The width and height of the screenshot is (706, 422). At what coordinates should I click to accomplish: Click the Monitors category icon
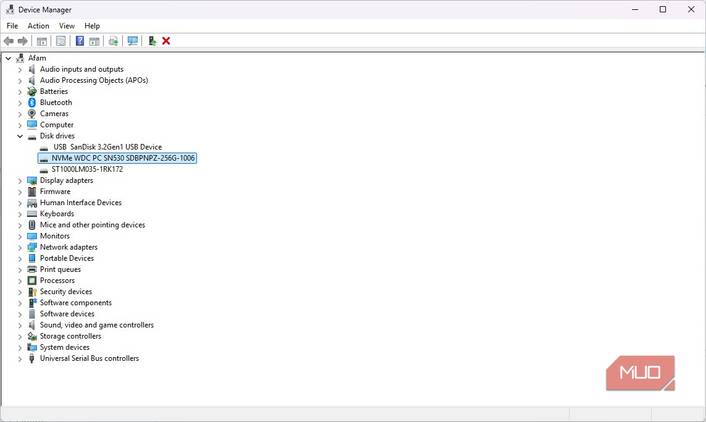32,236
